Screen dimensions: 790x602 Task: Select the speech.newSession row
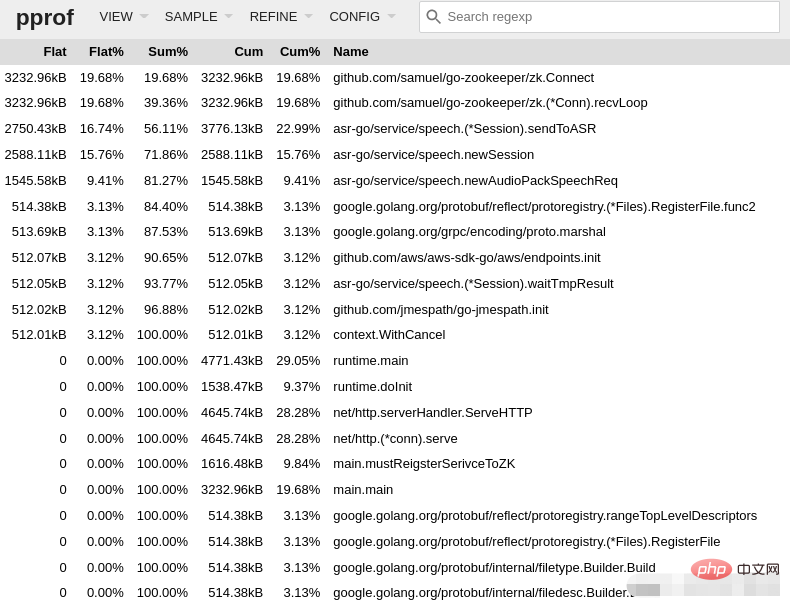(433, 154)
